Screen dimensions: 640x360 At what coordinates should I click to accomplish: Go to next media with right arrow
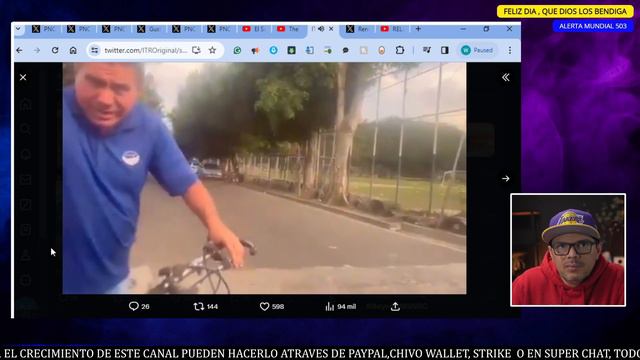pos(505,178)
